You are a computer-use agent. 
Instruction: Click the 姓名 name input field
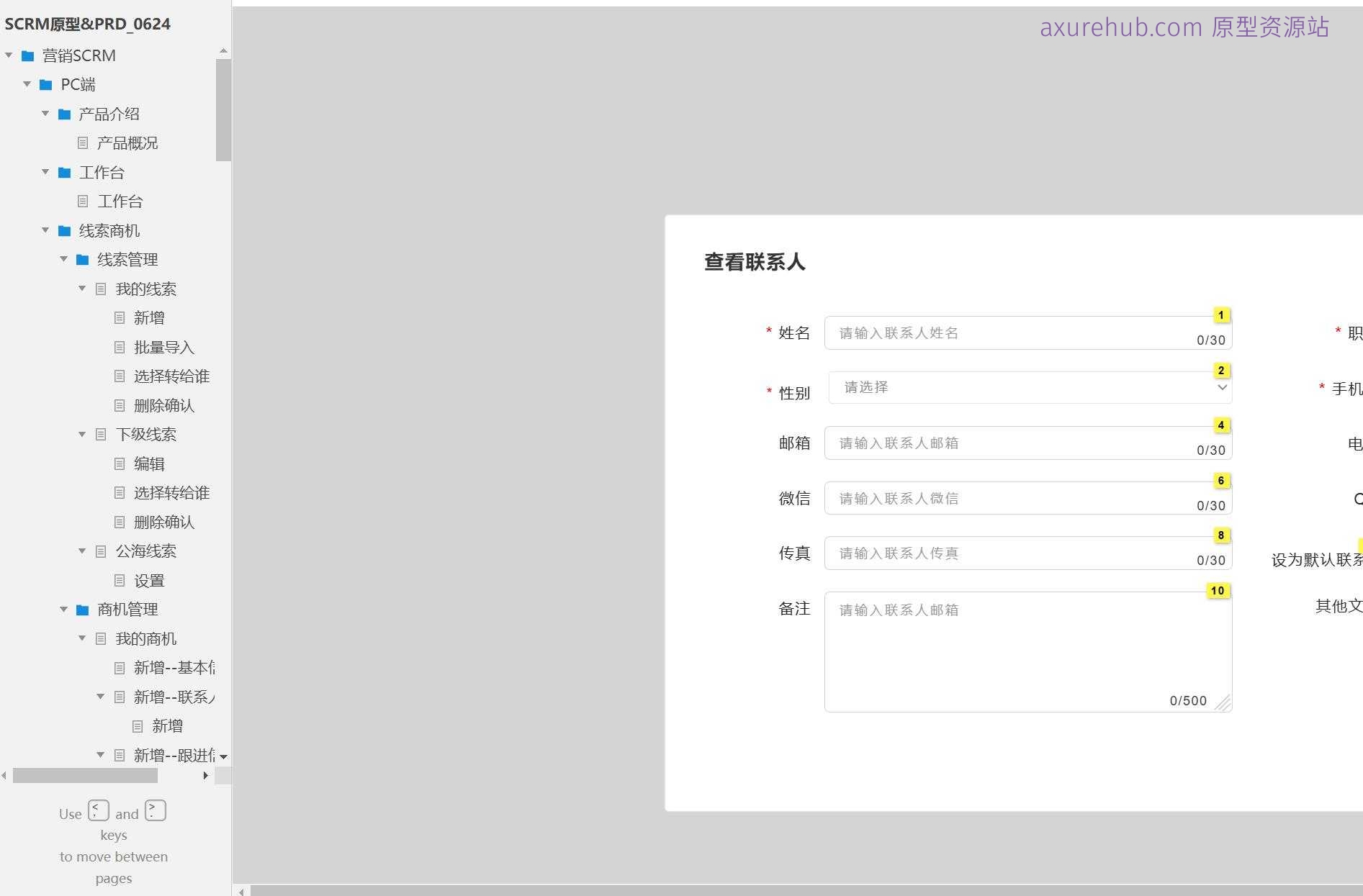[x=1008, y=332]
